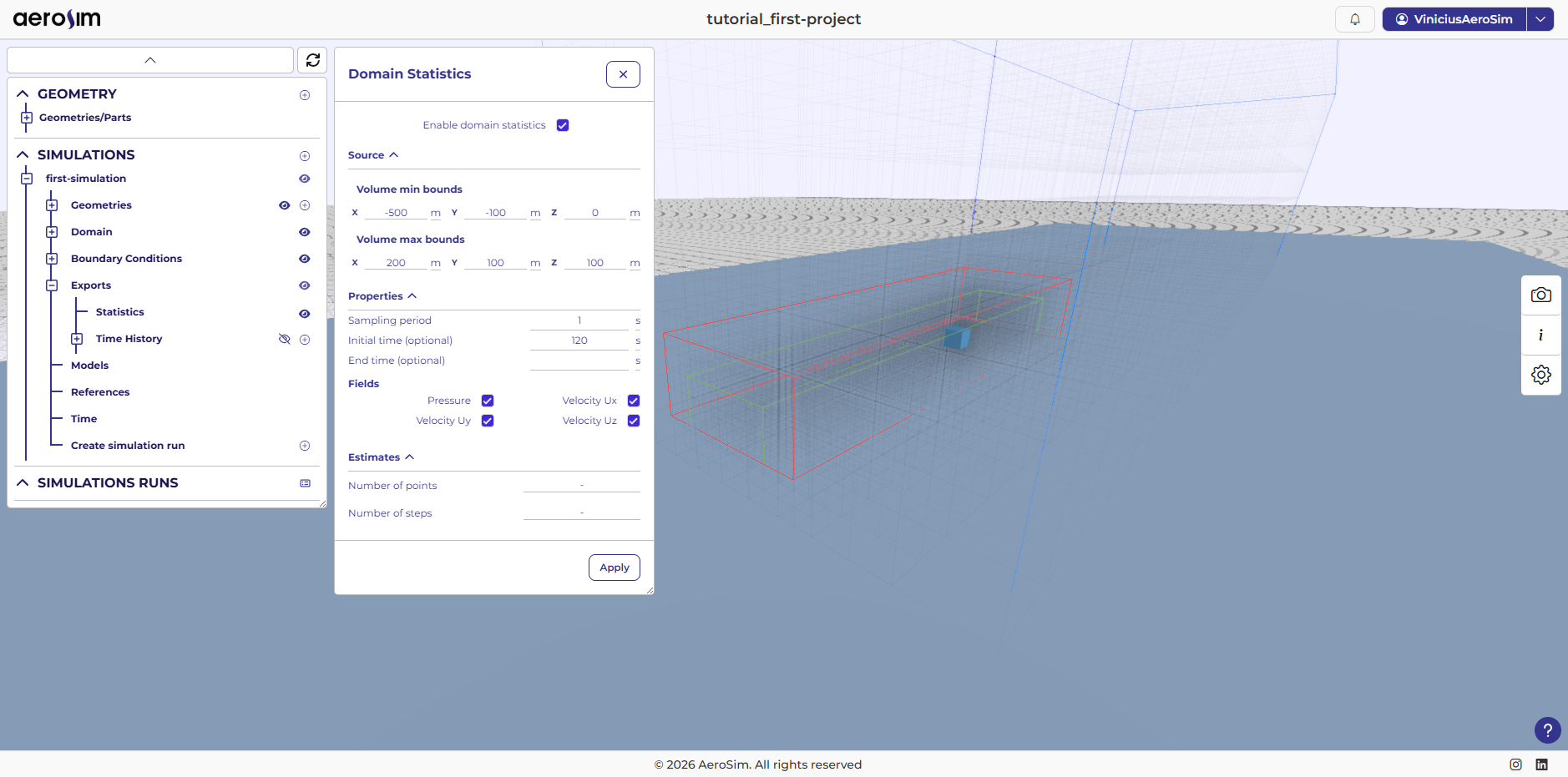Open the viewer settings gear
1568x777 pixels.
coord(1540,375)
